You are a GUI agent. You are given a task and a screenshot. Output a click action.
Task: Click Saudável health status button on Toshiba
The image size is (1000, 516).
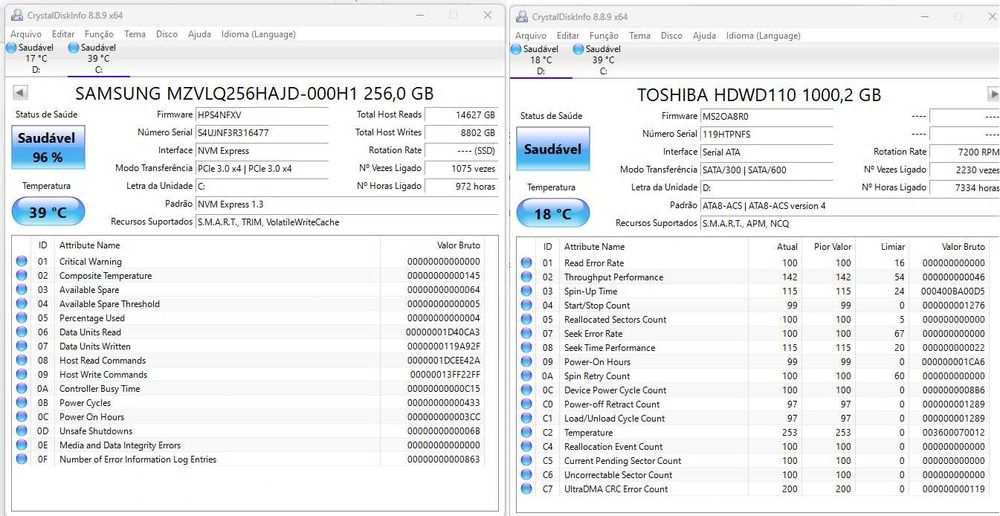[553, 149]
